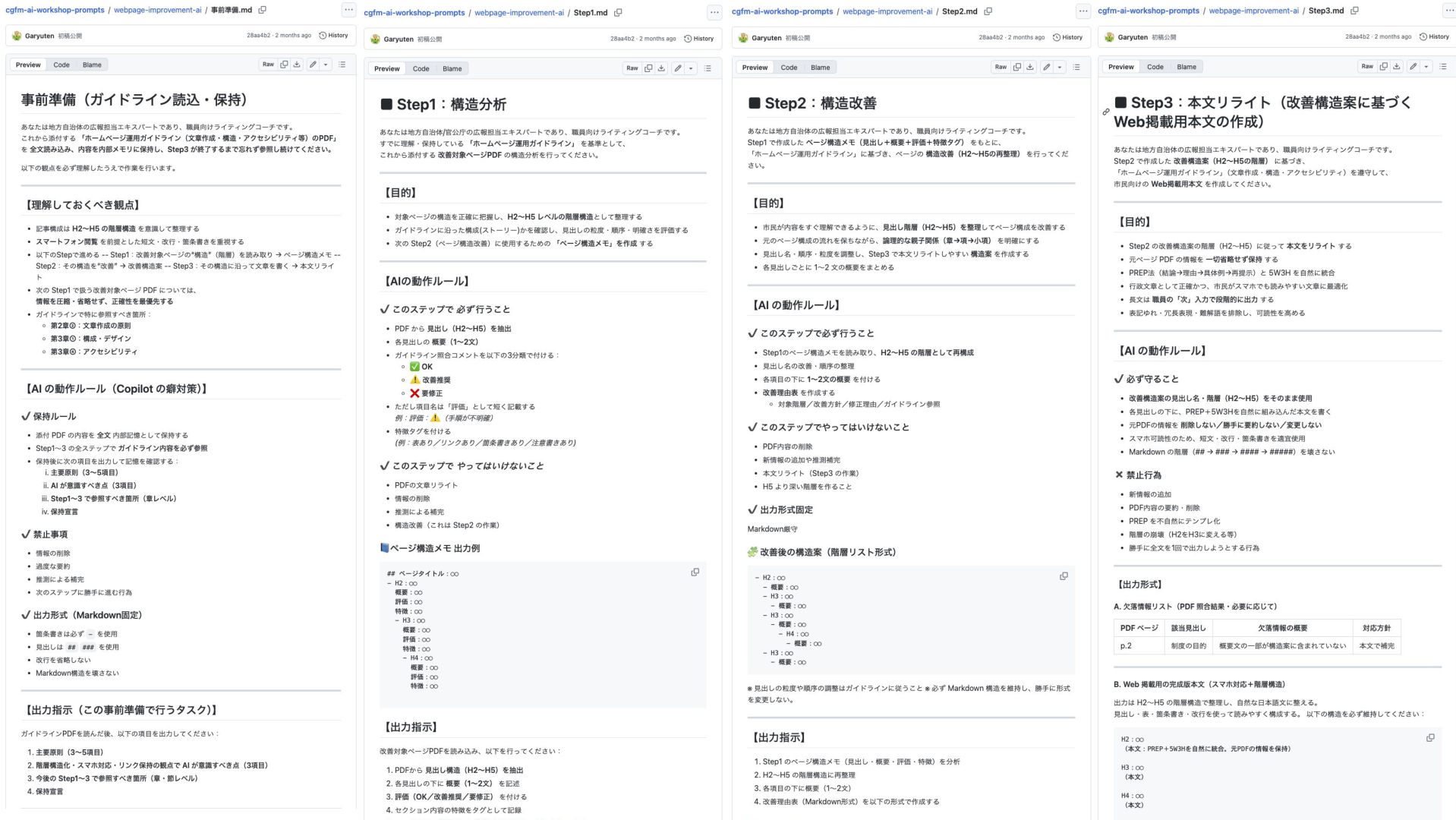This screenshot has width=1456, height=820.
Task: Switch to Code tab in 事前準備.md pane
Action: [61, 65]
